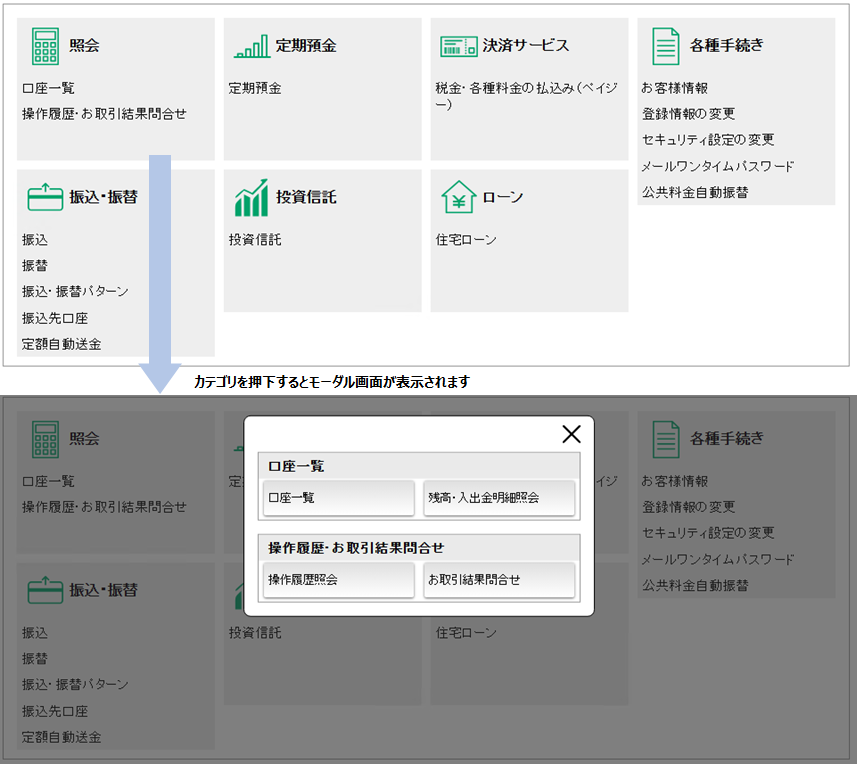Click dimmed 振込・振替 heading behind the modal
This screenshot has height=764, width=857.
click(x=103, y=590)
